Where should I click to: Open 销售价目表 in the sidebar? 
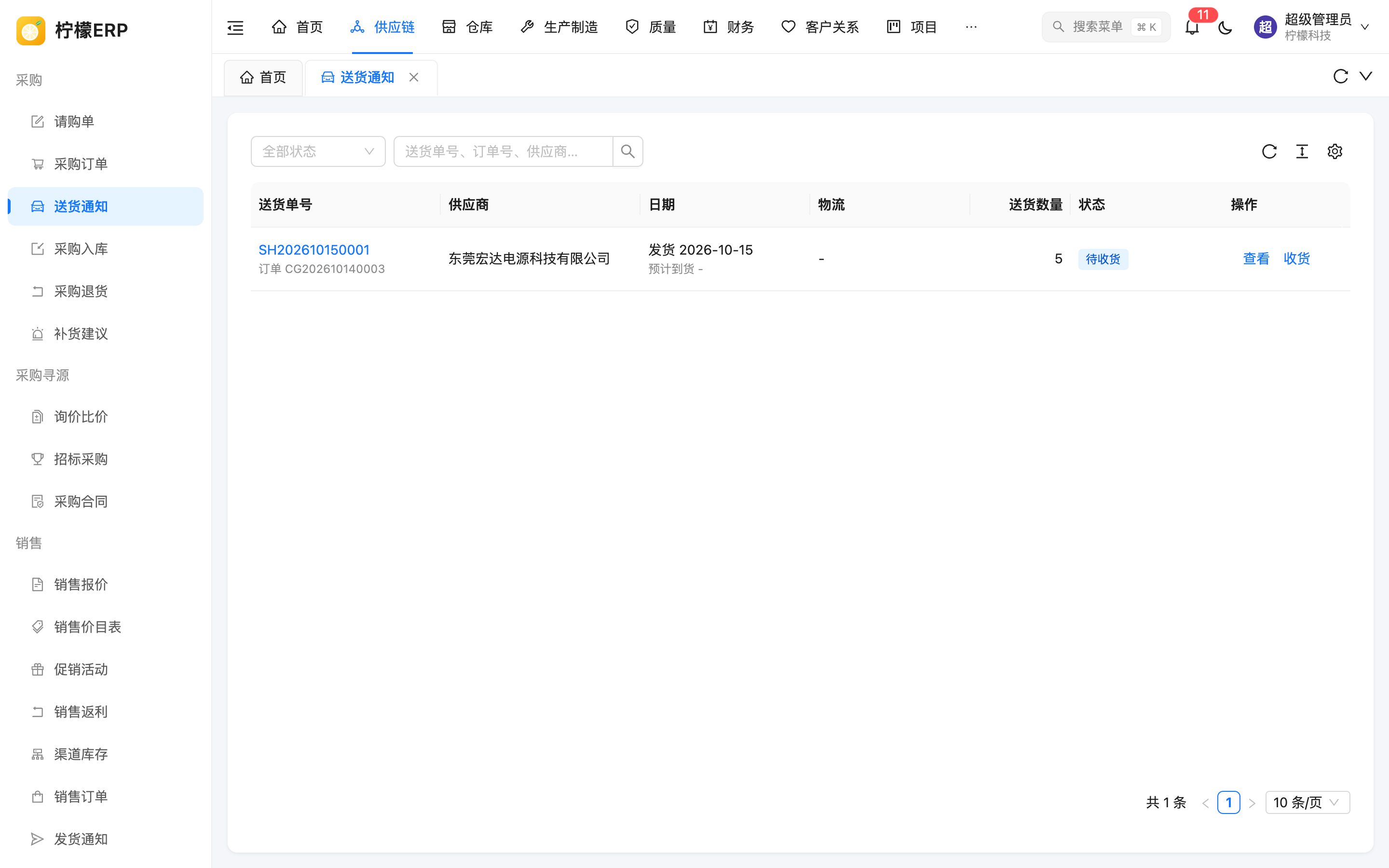106,627
